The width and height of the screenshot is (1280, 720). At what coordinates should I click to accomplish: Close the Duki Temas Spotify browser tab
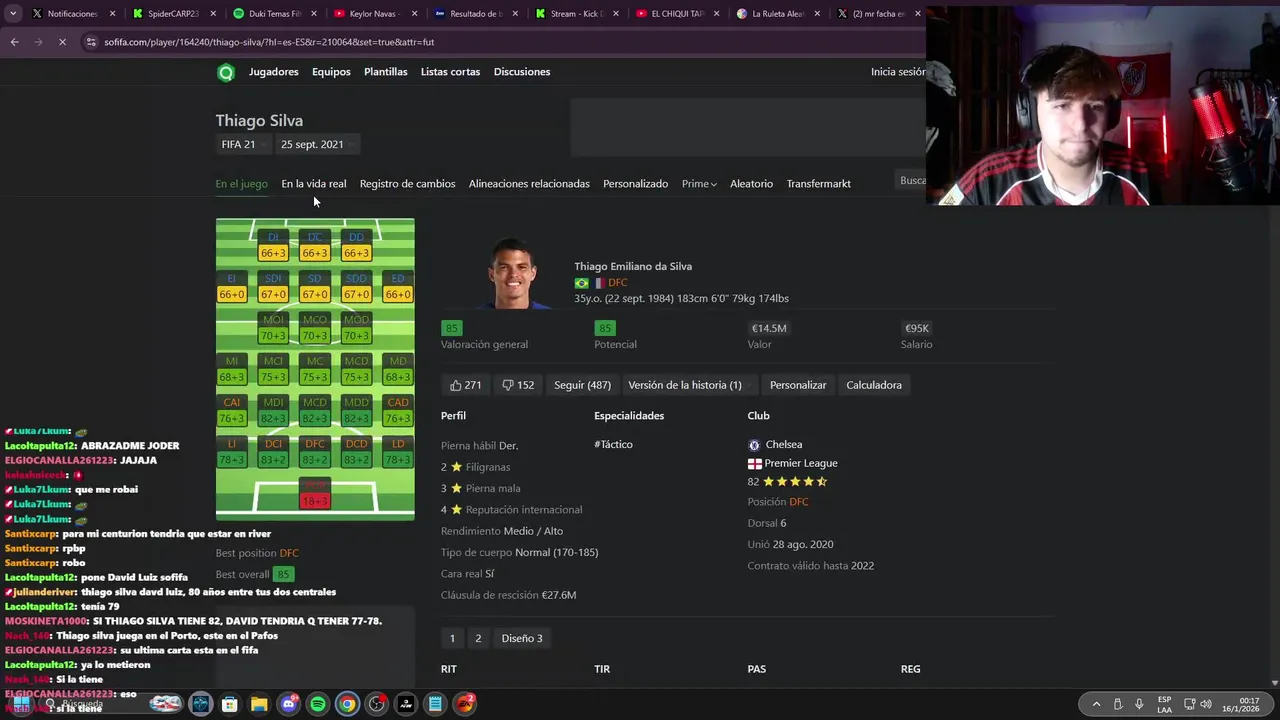313,14
